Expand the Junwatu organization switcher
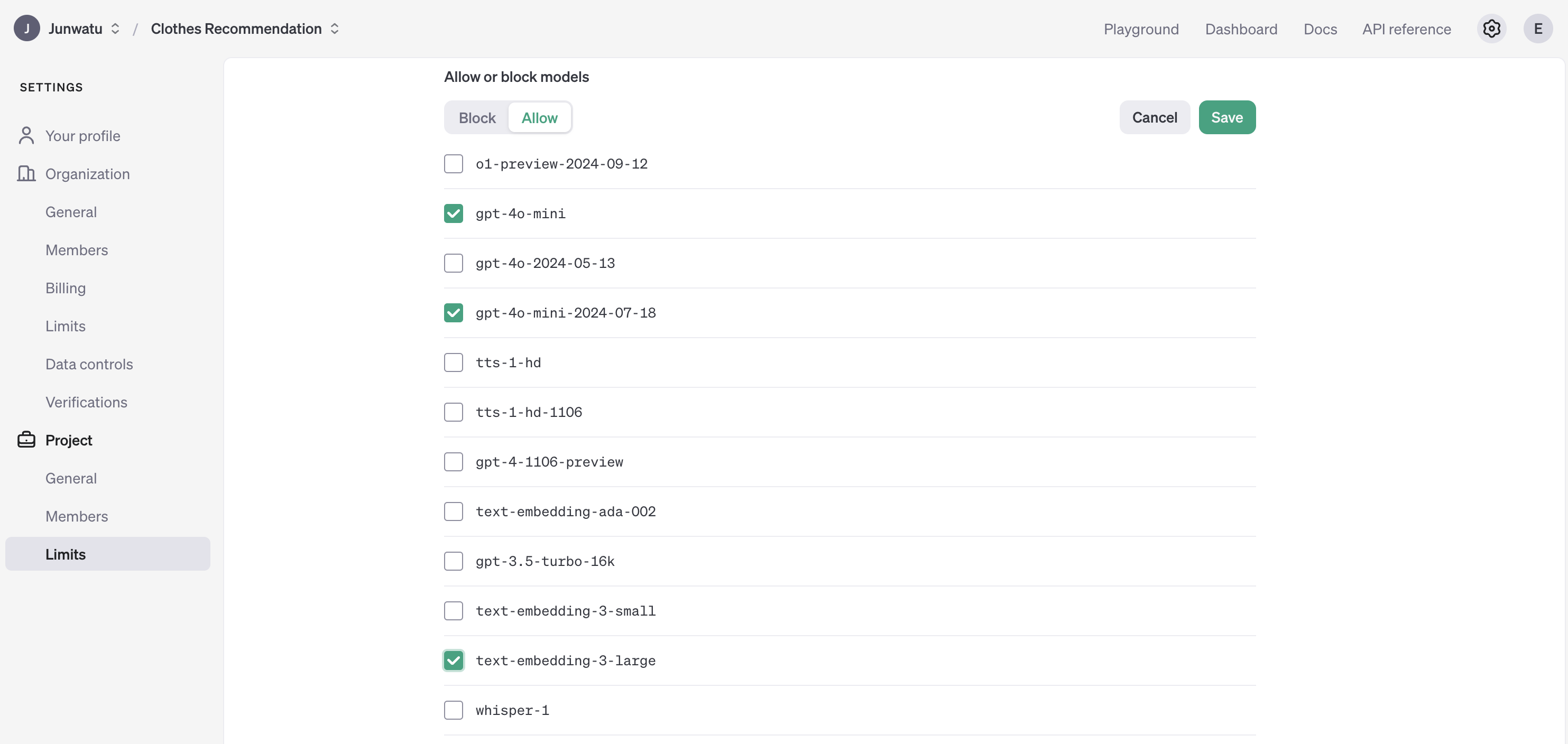 click(114, 29)
